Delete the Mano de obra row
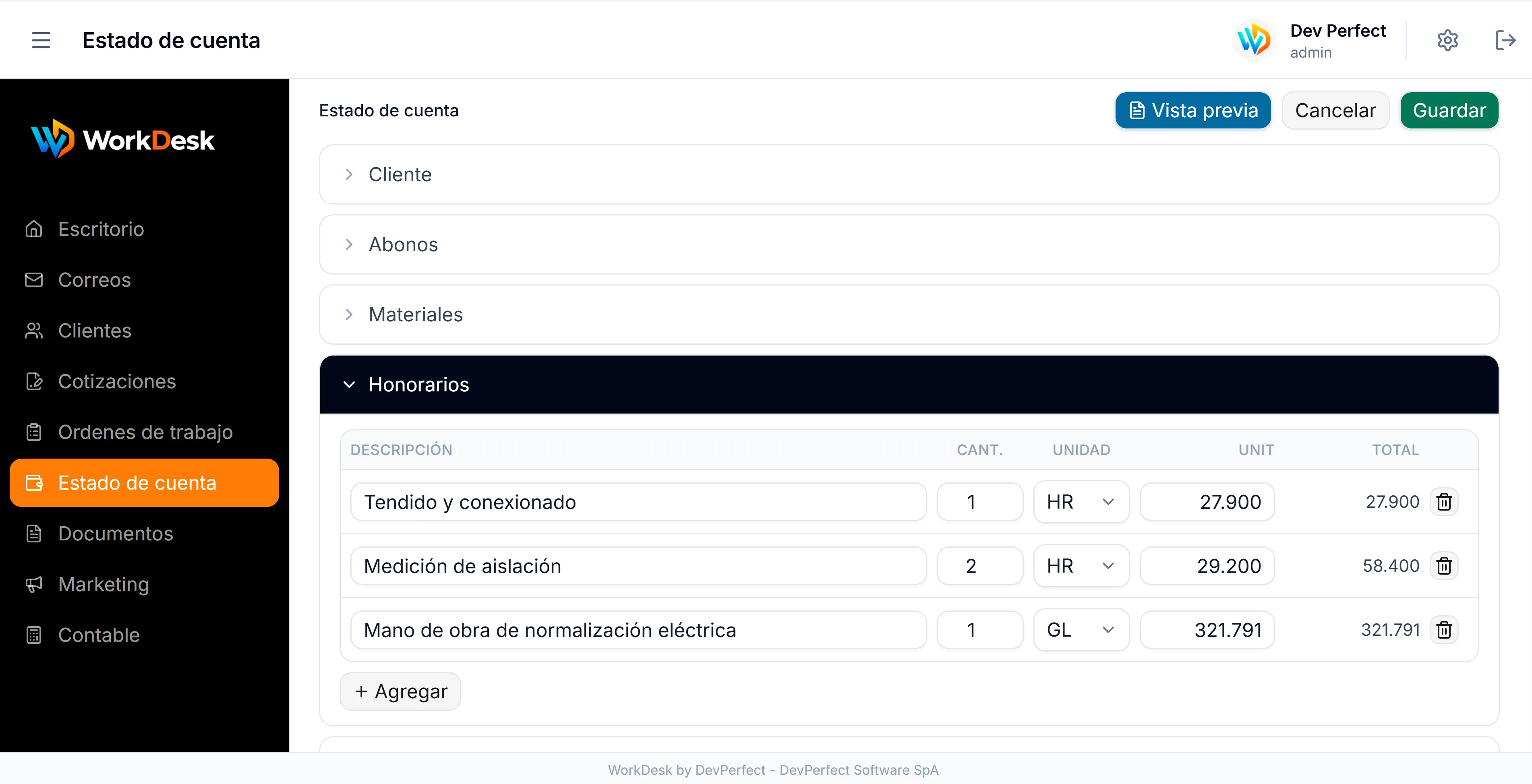The height and width of the screenshot is (784, 1532). [x=1444, y=629]
